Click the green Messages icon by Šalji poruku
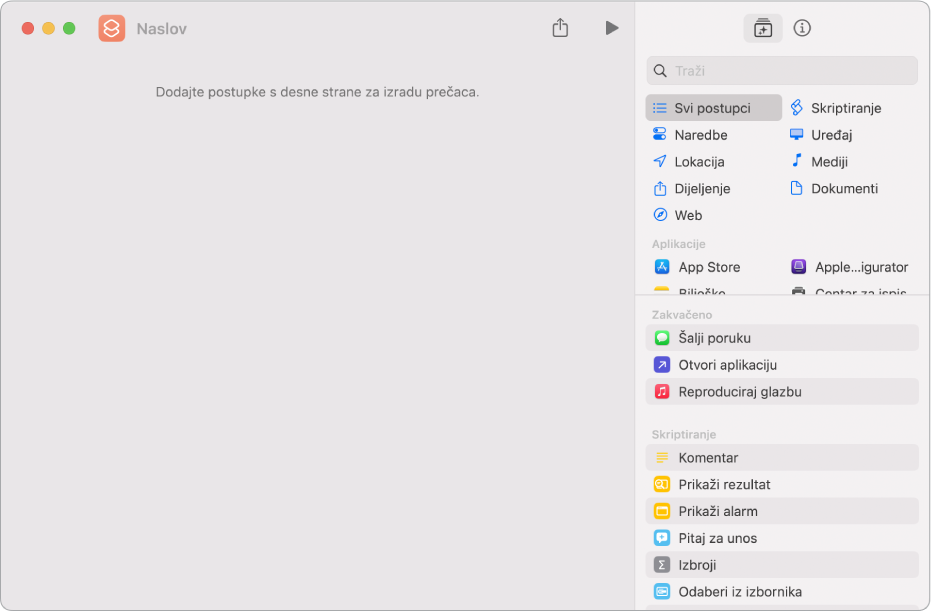Viewport: 931px width, 612px height. (x=662, y=338)
